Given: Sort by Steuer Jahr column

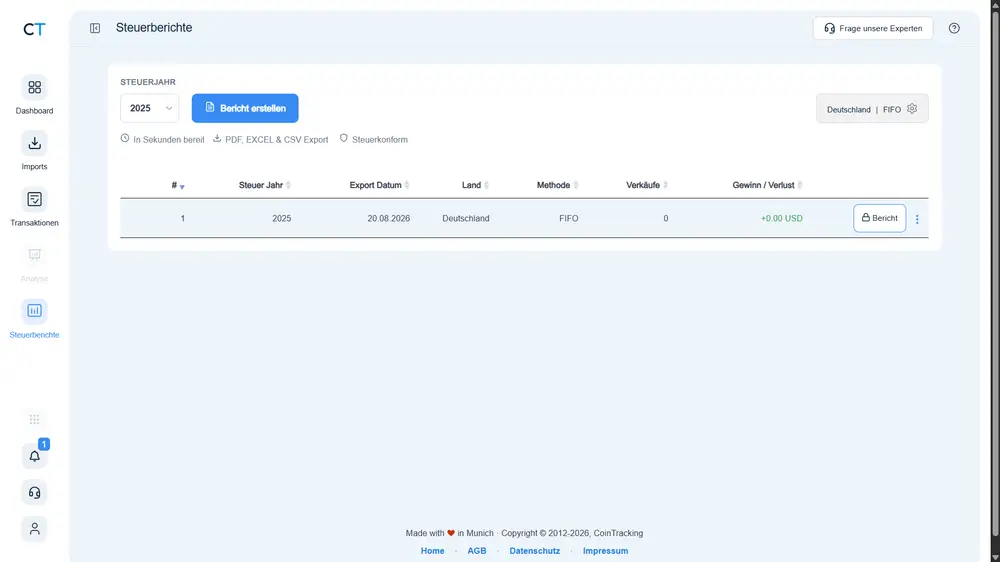Looking at the screenshot, I should click(x=265, y=185).
